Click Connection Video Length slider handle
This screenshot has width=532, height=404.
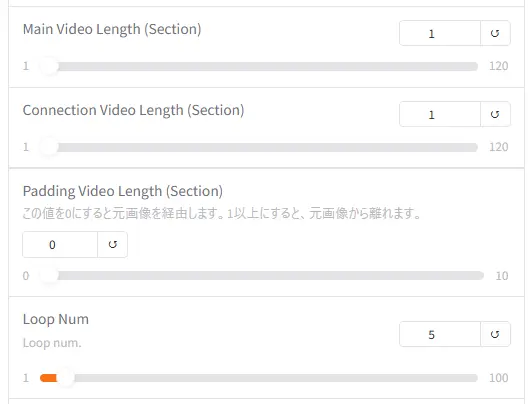49,147
